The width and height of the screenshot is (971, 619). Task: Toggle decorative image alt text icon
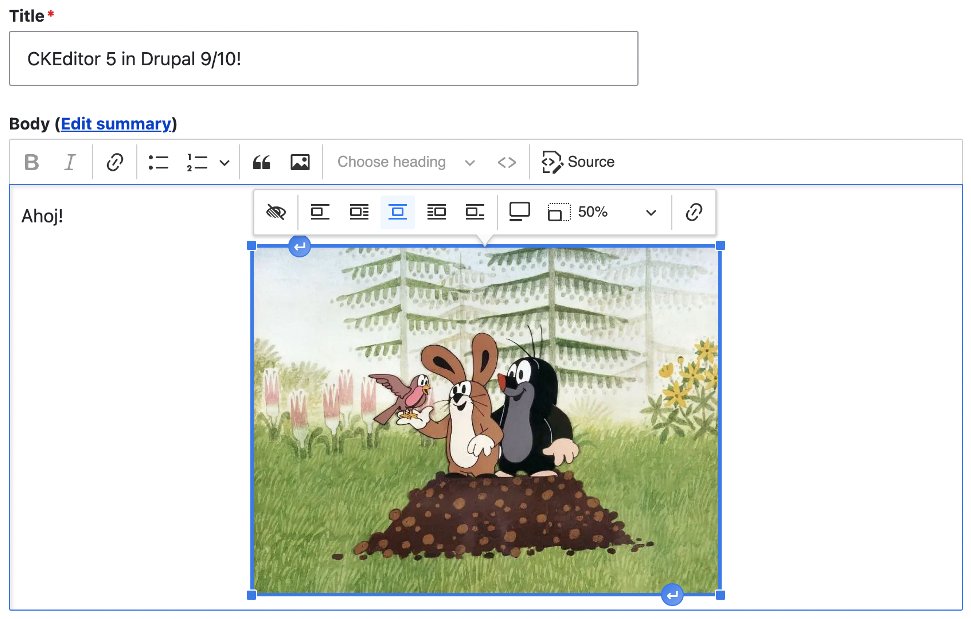coord(276,212)
